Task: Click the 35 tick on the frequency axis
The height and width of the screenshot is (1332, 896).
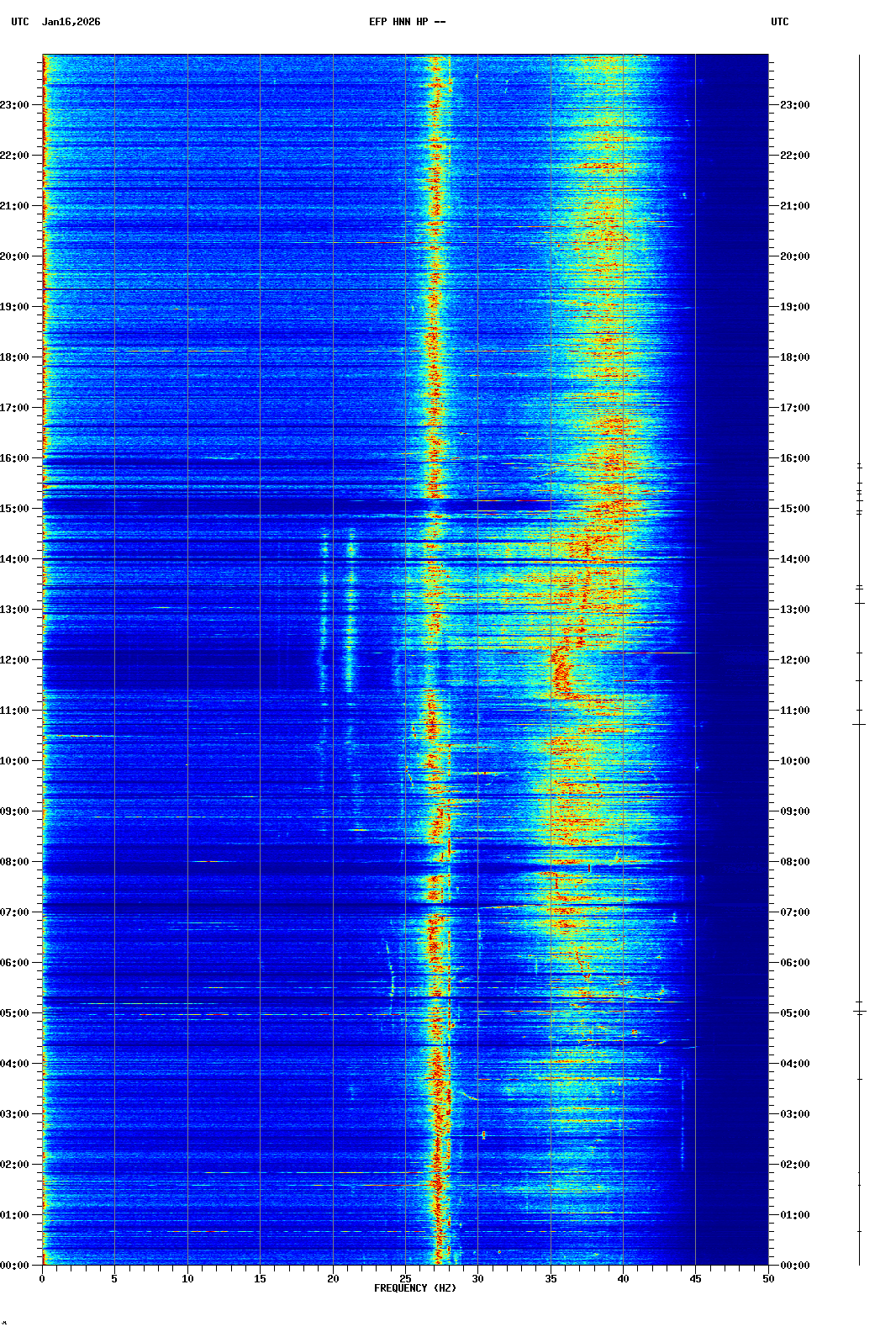Action: coord(551,1279)
